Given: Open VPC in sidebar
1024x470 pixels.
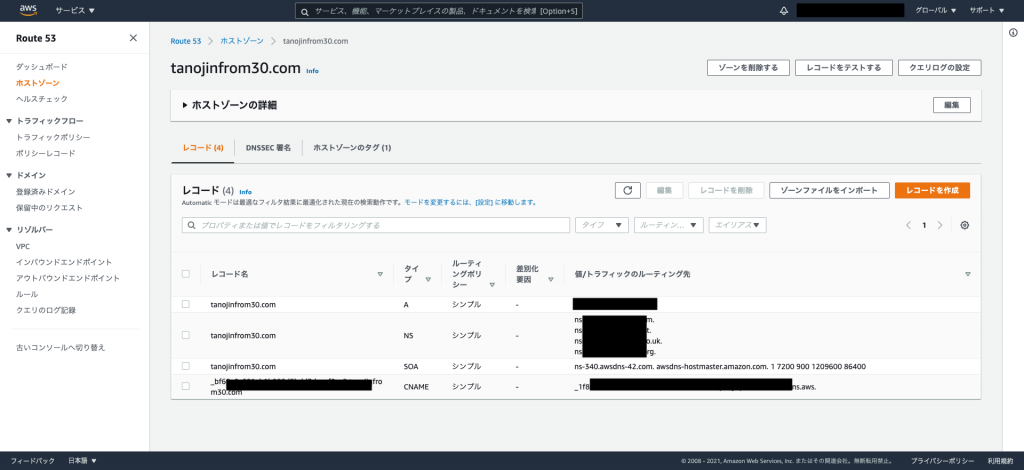Looking at the screenshot, I should click(x=23, y=247).
